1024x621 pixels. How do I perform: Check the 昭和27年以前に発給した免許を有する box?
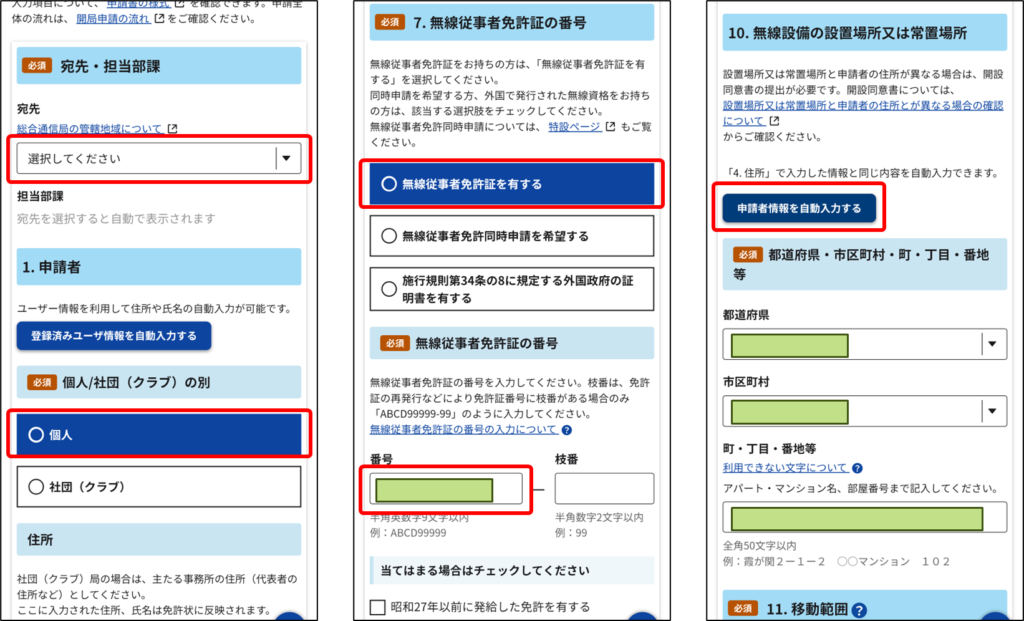click(x=378, y=607)
